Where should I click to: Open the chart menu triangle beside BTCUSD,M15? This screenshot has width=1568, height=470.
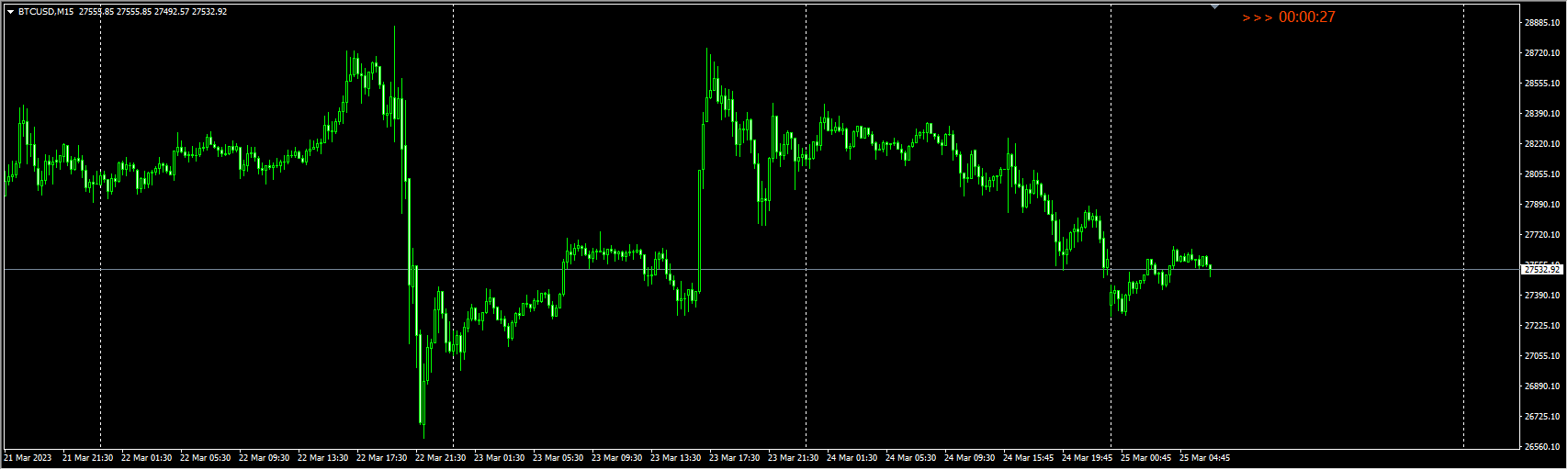click(11, 12)
